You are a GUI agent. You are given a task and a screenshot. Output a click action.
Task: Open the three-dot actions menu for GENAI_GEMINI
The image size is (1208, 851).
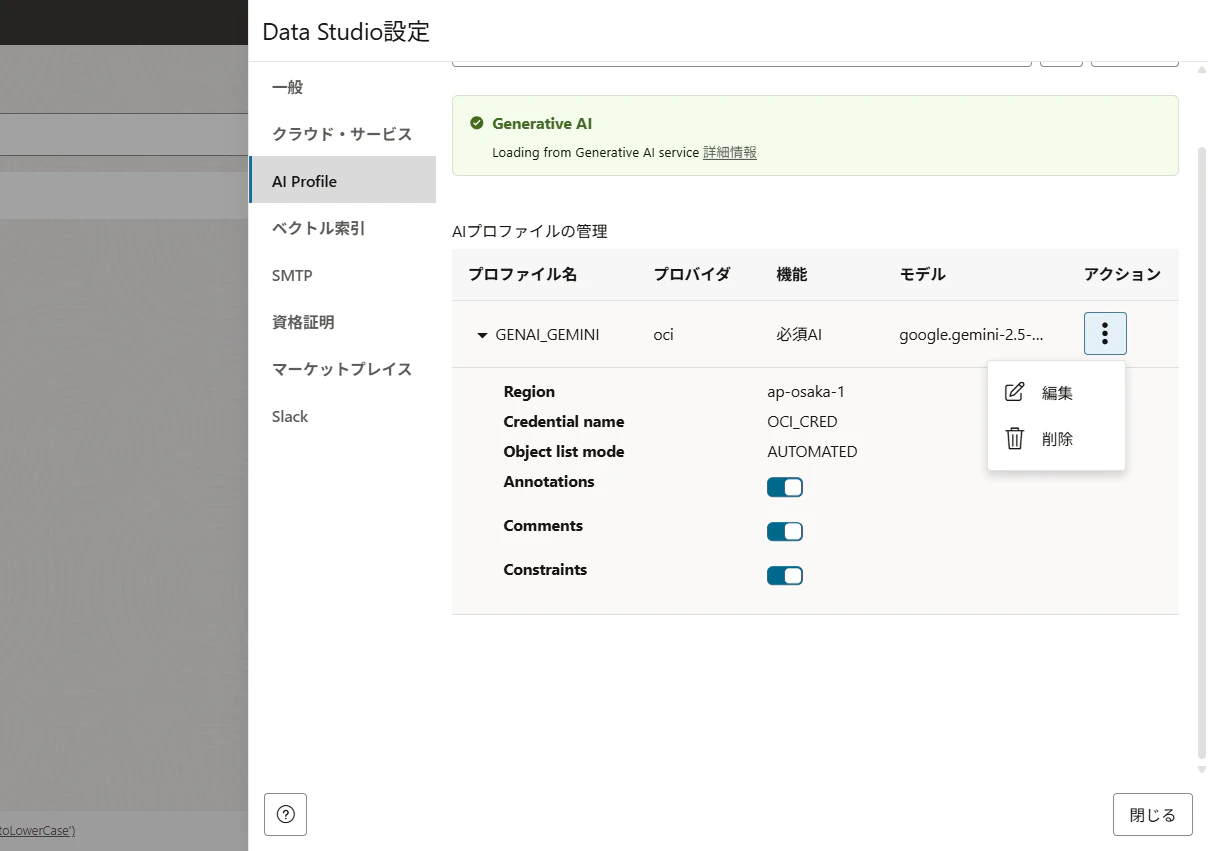(1105, 333)
